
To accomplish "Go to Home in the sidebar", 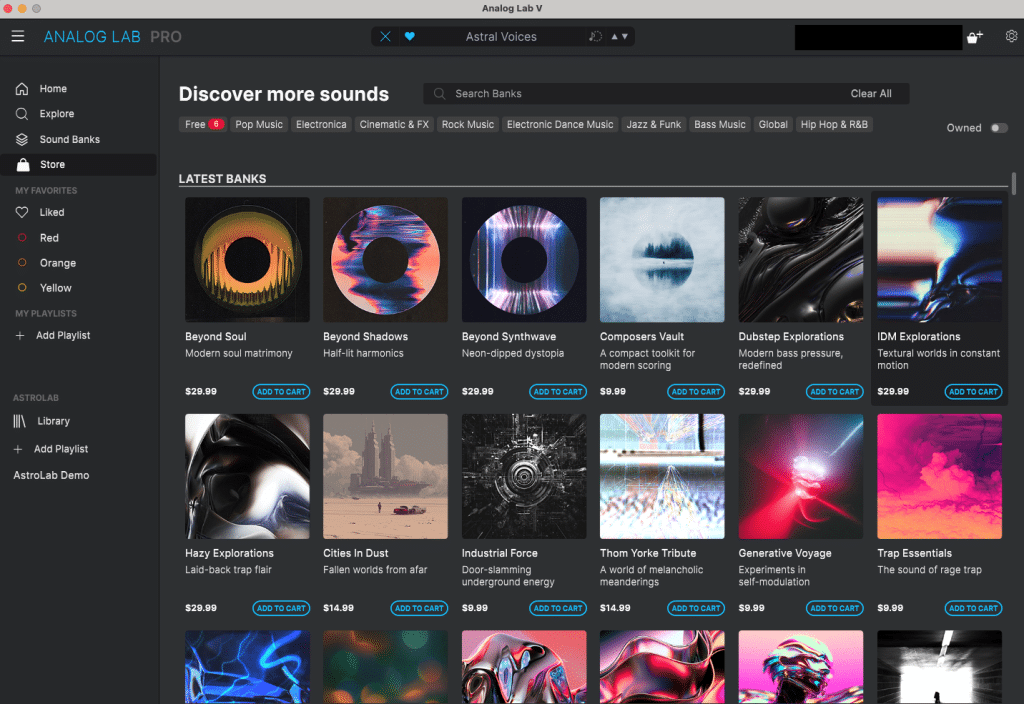I will pyautogui.click(x=52, y=89).
